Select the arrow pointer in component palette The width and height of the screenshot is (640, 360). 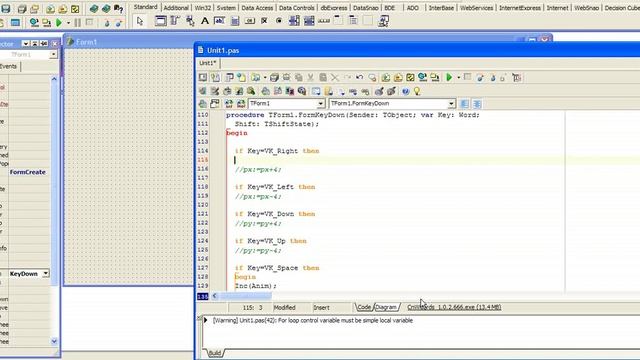click(x=140, y=21)
